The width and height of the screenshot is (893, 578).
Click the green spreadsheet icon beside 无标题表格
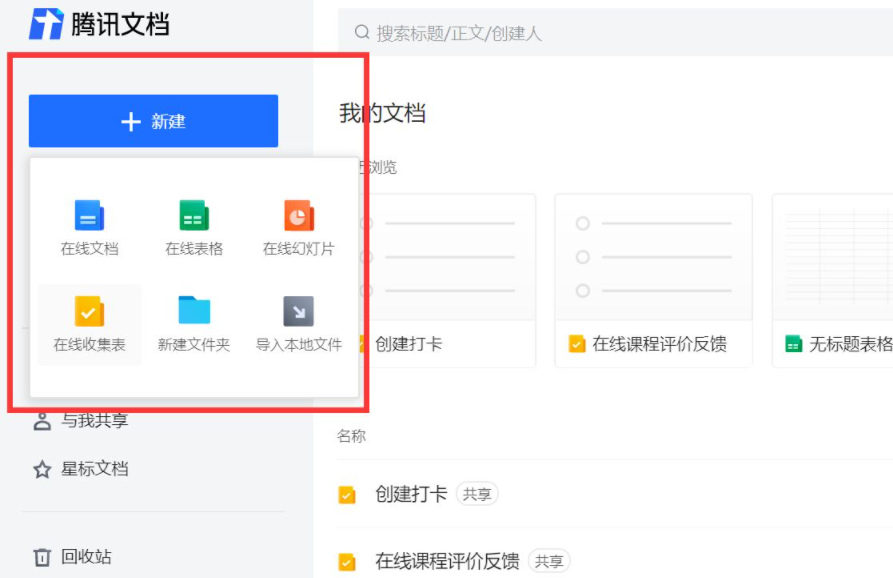pyautogui.click(x=793, y=344)
